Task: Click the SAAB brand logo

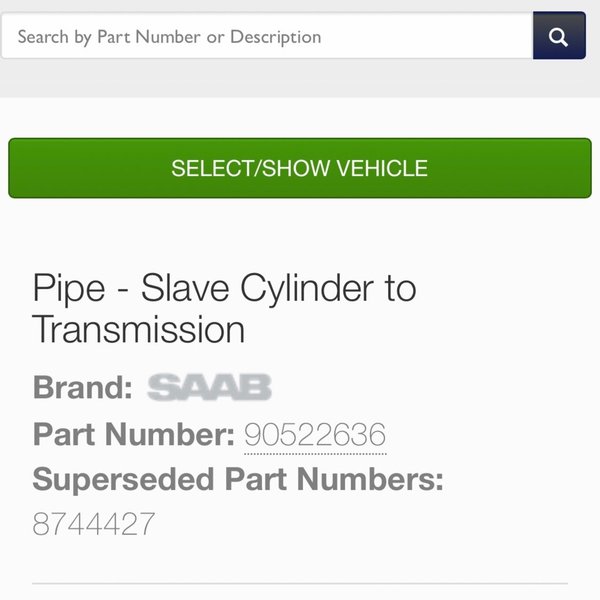Action: coord(209,388)
